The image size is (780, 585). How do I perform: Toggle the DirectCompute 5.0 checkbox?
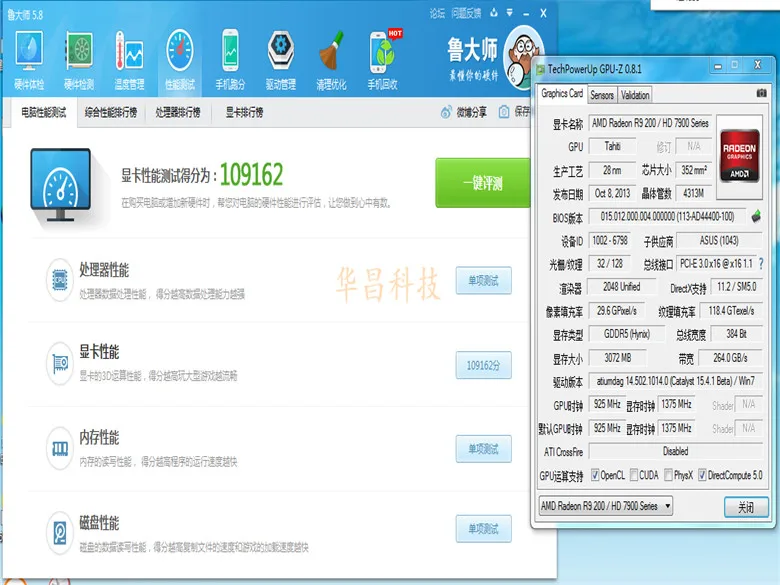click(702, 475)
